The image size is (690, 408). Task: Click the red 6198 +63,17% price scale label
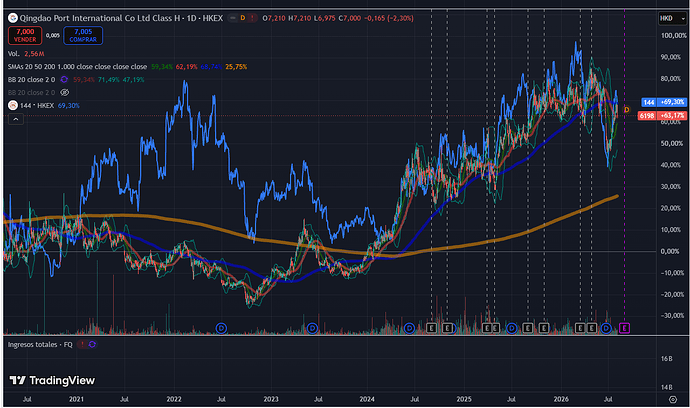coord(662,116)
